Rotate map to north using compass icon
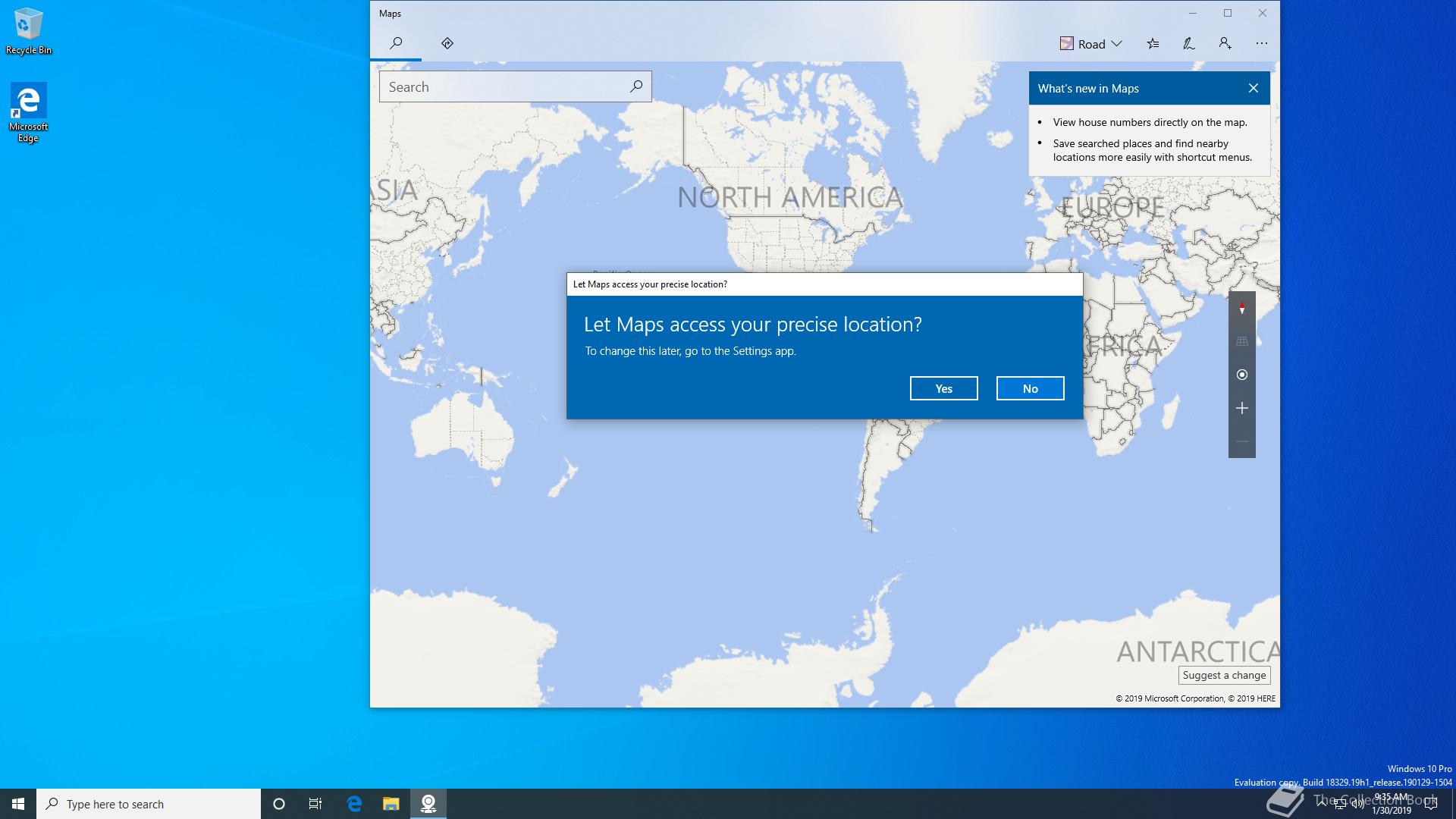The width and height of the screenshot is (1456, 819). (x=1242, y=308)
